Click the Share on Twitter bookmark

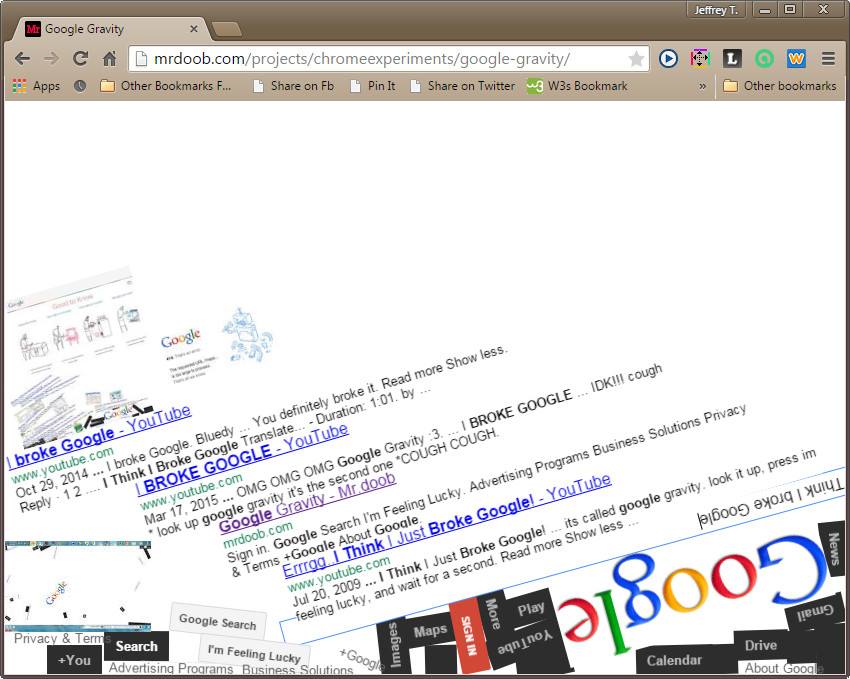click(463, 86)
